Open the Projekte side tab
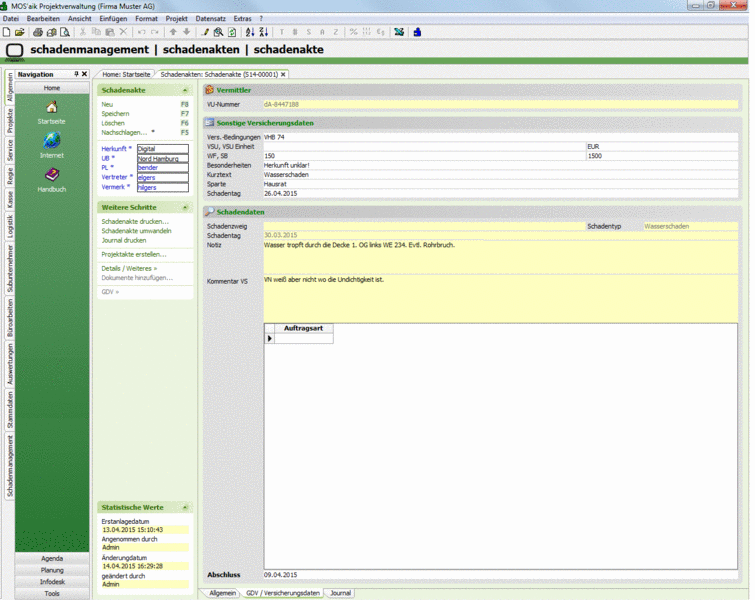The image size is (755, 600). click(x=10, y=121)
